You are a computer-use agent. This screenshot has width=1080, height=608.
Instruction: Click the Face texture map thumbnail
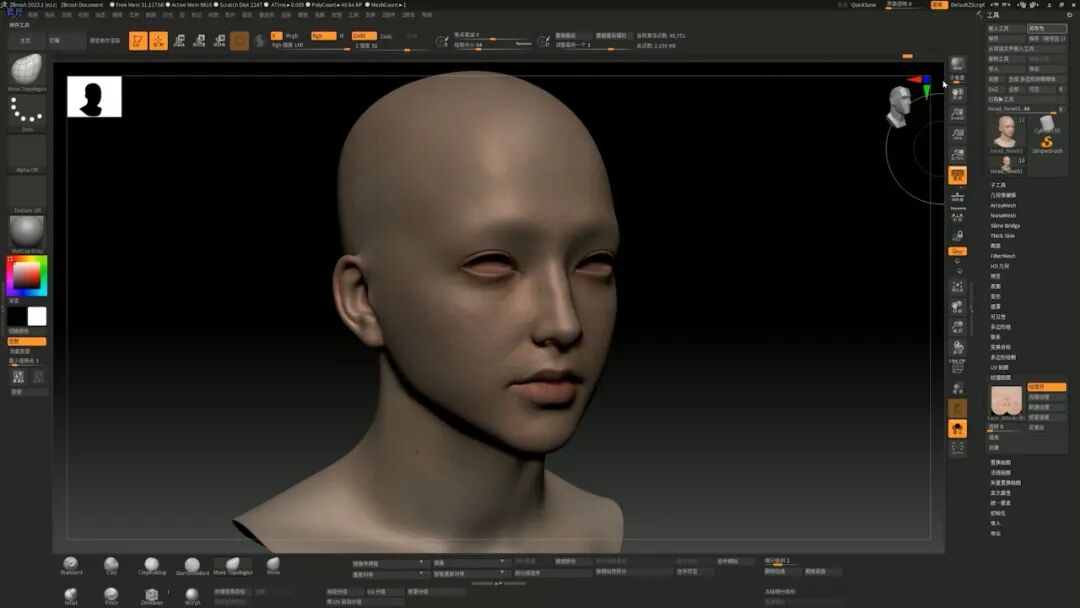(x=1006, y=401)
